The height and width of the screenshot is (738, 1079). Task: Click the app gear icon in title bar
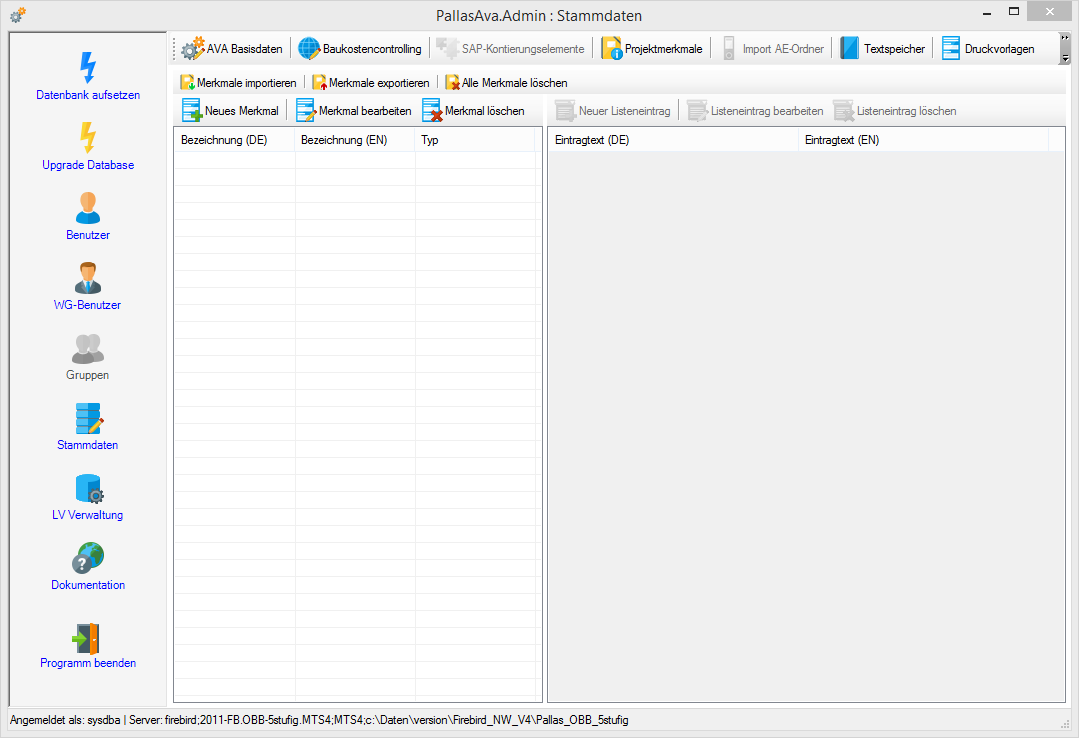[x=18, y=14]
